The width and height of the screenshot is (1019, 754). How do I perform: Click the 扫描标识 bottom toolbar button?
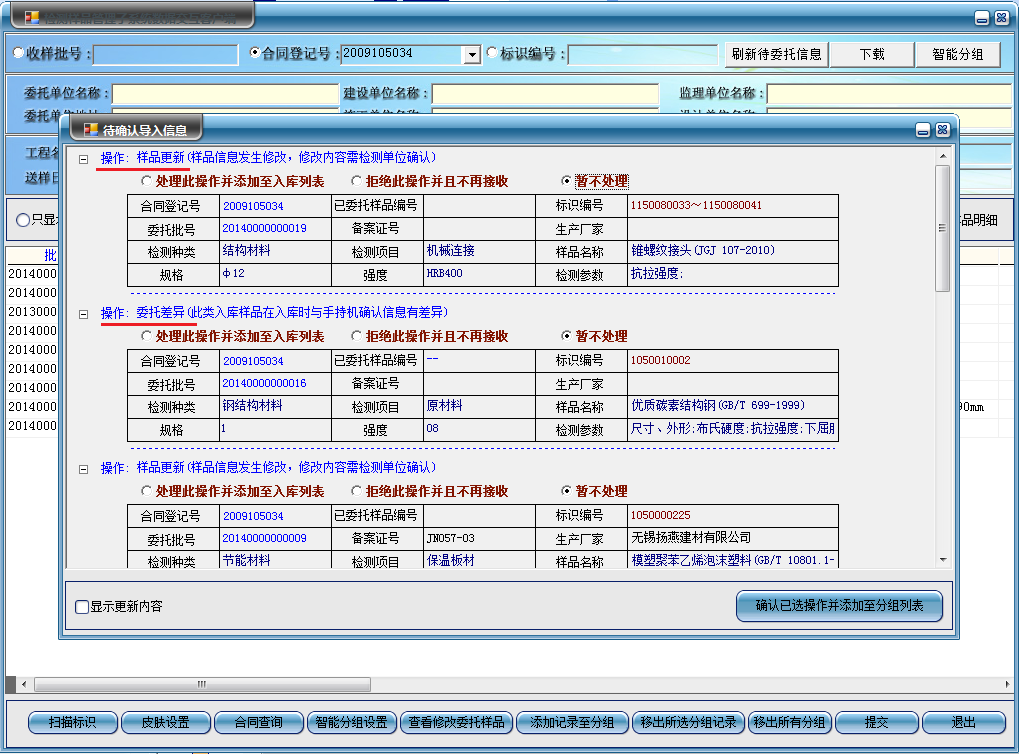coord(73,722)
